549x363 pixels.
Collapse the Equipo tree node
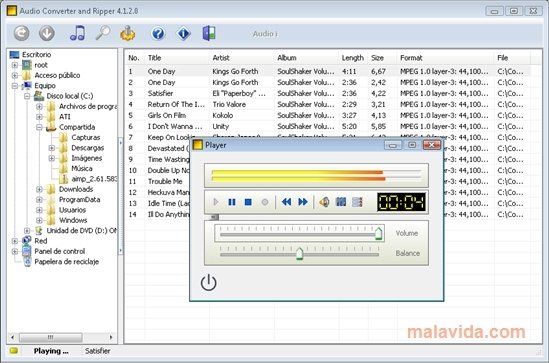(15, 86)
